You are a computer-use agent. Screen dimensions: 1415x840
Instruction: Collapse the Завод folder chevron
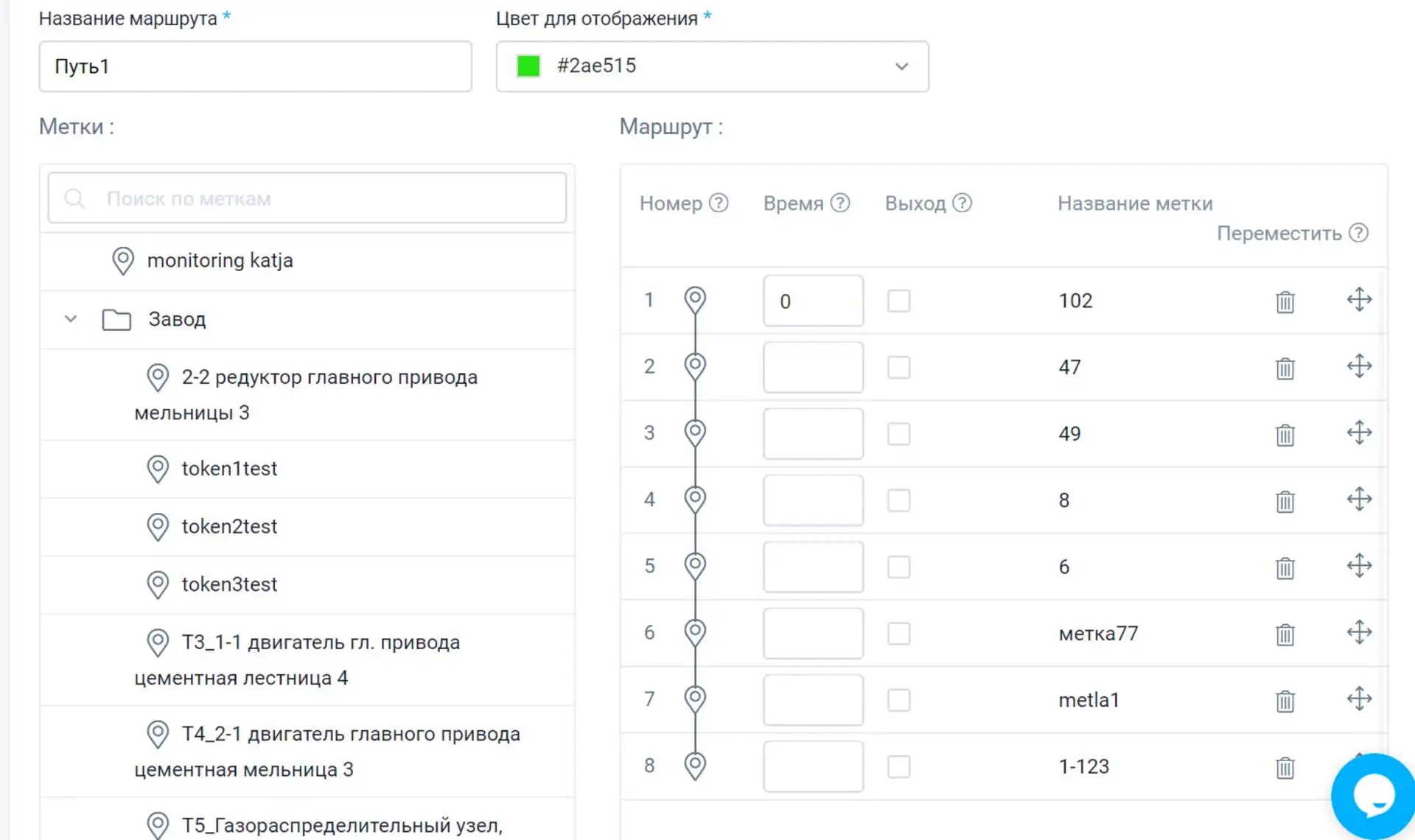point(71,319)
